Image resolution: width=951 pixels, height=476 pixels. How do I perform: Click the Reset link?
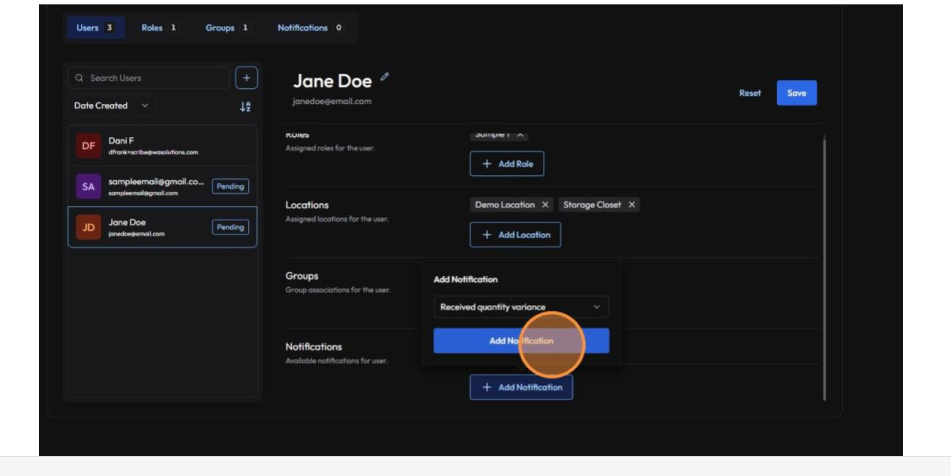pyautogui.click(x=750, y=93)
